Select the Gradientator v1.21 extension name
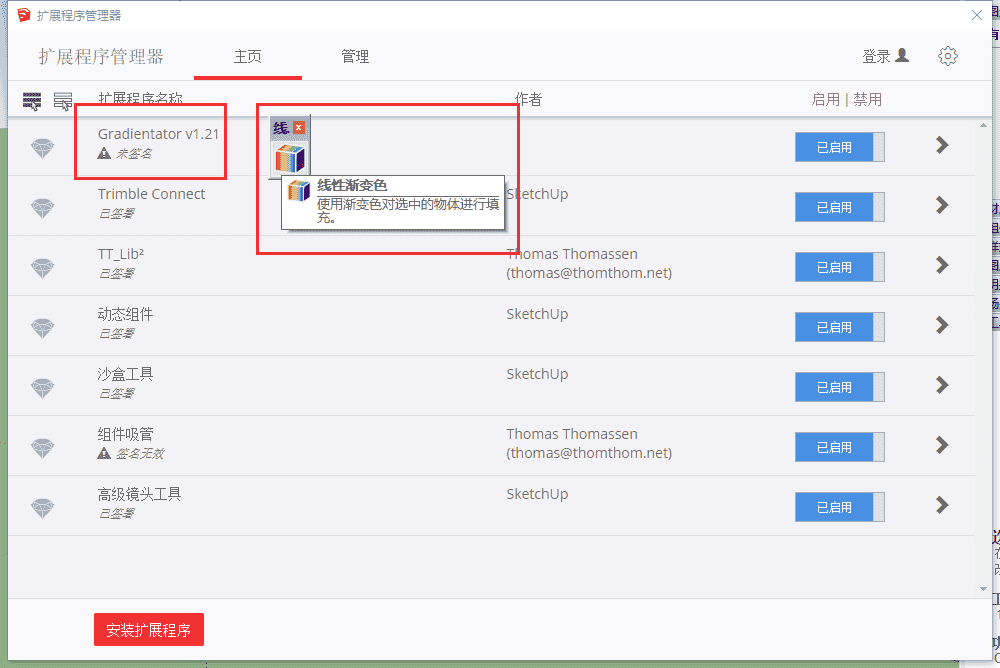Image resolution: width=1000 pixels, height=668 pixels. click(158, 134)
